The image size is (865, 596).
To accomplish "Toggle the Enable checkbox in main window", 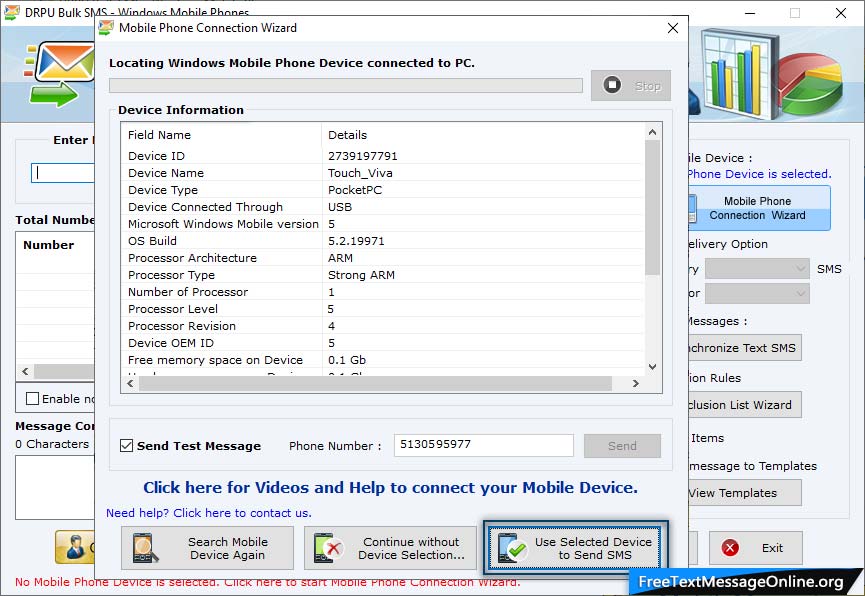I will pyautogui.click(x=33, y=399).
